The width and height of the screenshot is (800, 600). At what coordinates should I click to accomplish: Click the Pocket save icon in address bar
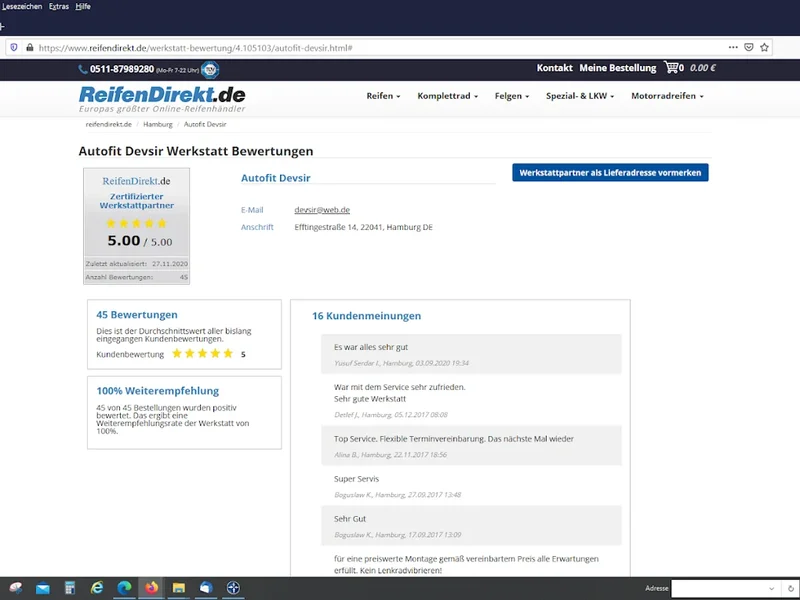point(748,47)
